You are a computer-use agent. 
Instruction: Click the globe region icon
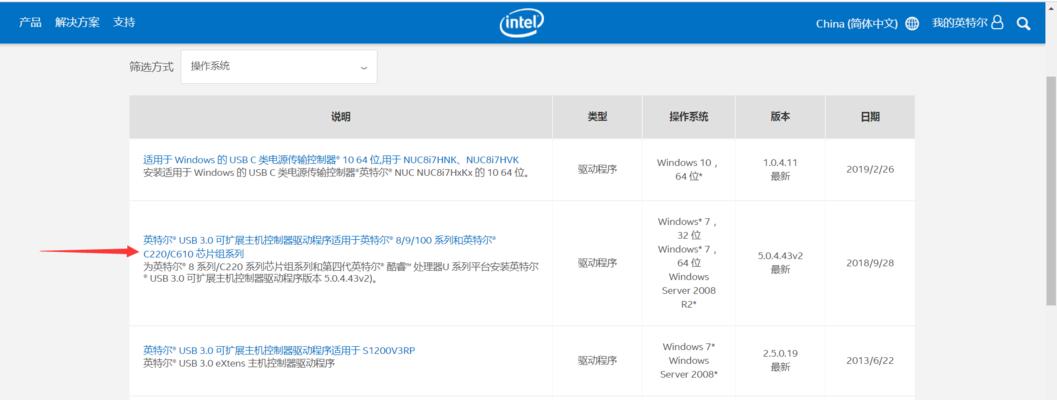912,24
